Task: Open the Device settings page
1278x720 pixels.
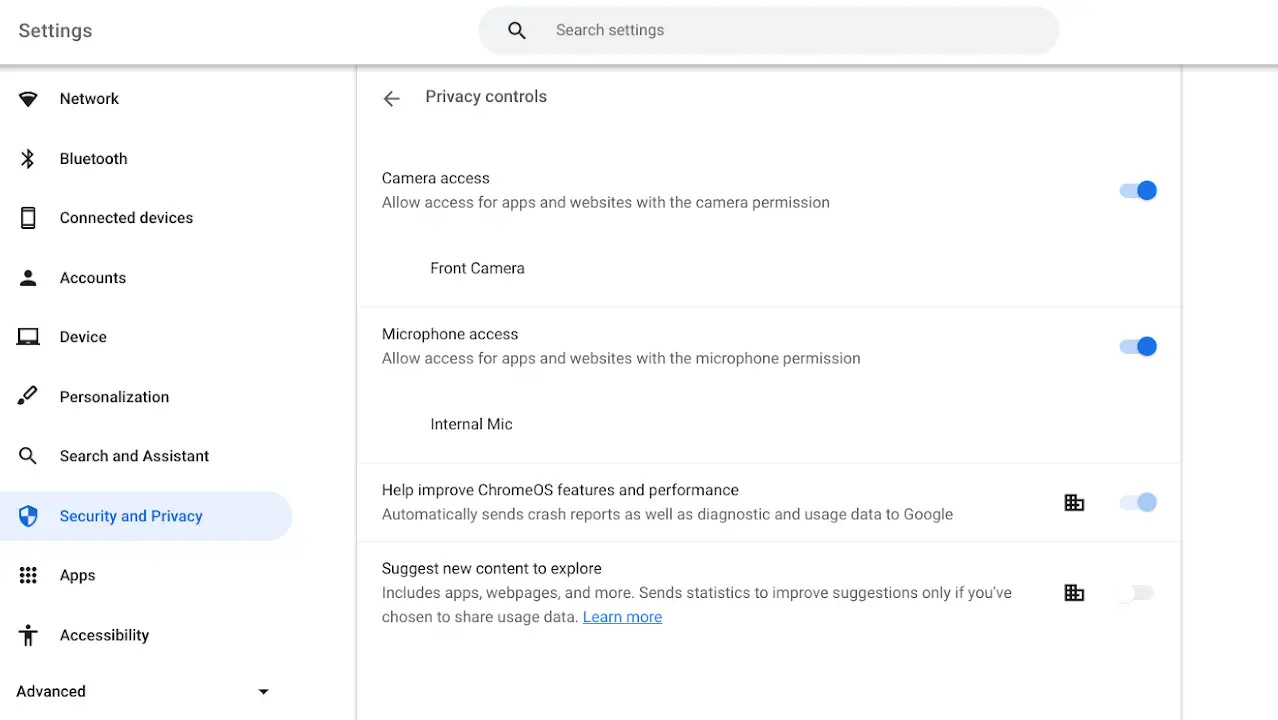Action: click(146, 337)
